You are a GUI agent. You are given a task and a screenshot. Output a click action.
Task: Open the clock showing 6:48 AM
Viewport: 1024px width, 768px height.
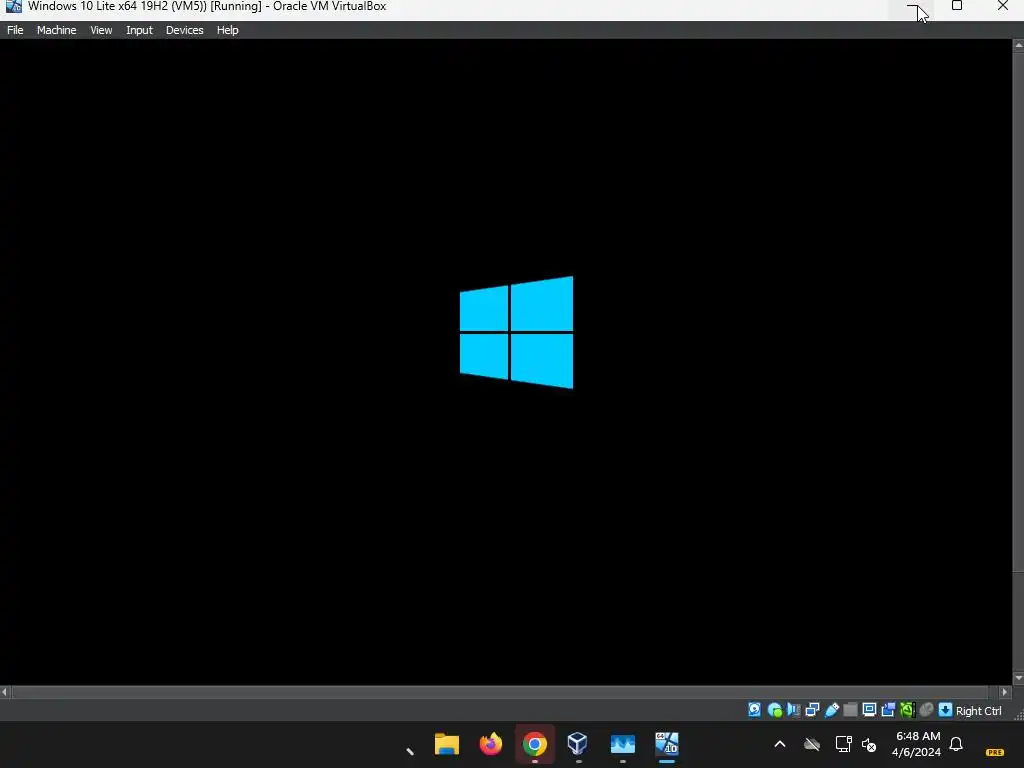(x=918, y=744)
